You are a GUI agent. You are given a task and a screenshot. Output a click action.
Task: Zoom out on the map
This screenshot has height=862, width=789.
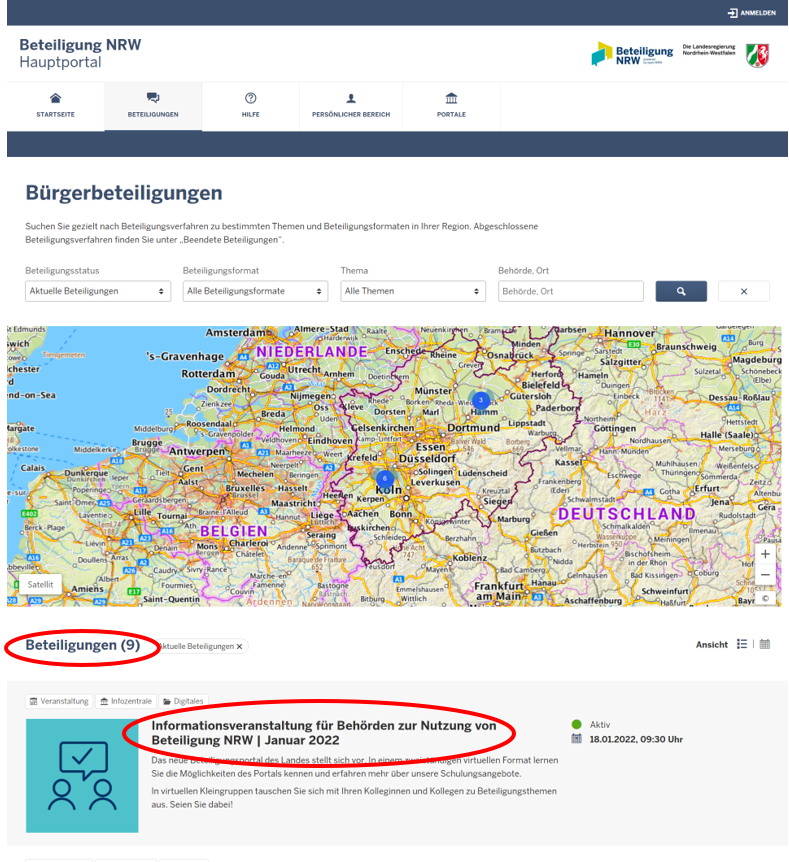tap(765, 575)
